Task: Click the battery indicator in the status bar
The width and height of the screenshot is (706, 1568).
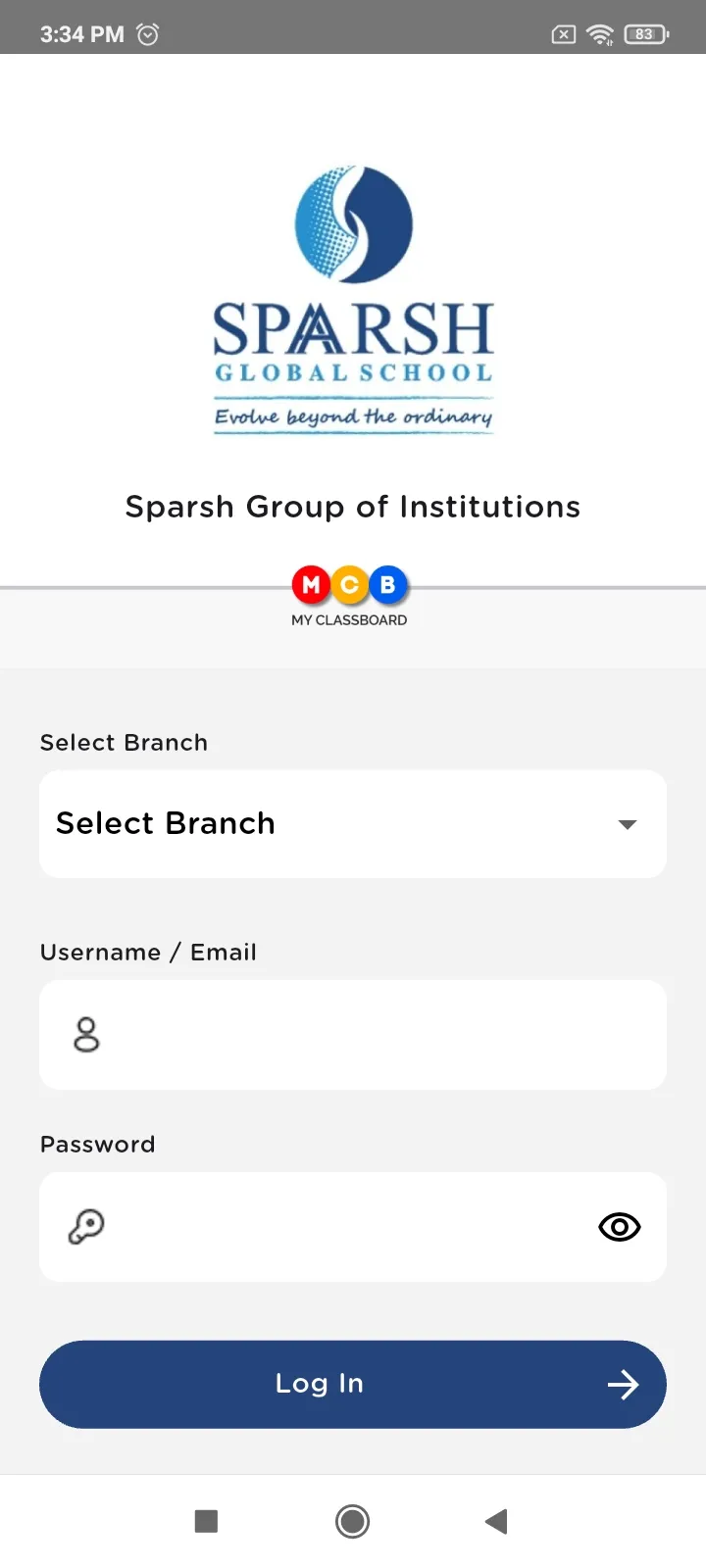Action: [x=644, y=34]
